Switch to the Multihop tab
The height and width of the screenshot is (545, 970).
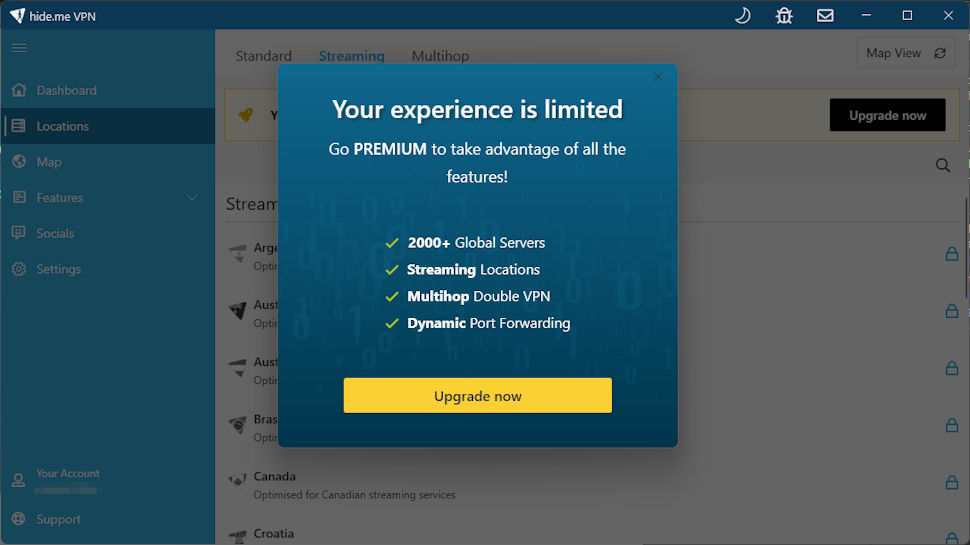[x=440, y=56]
